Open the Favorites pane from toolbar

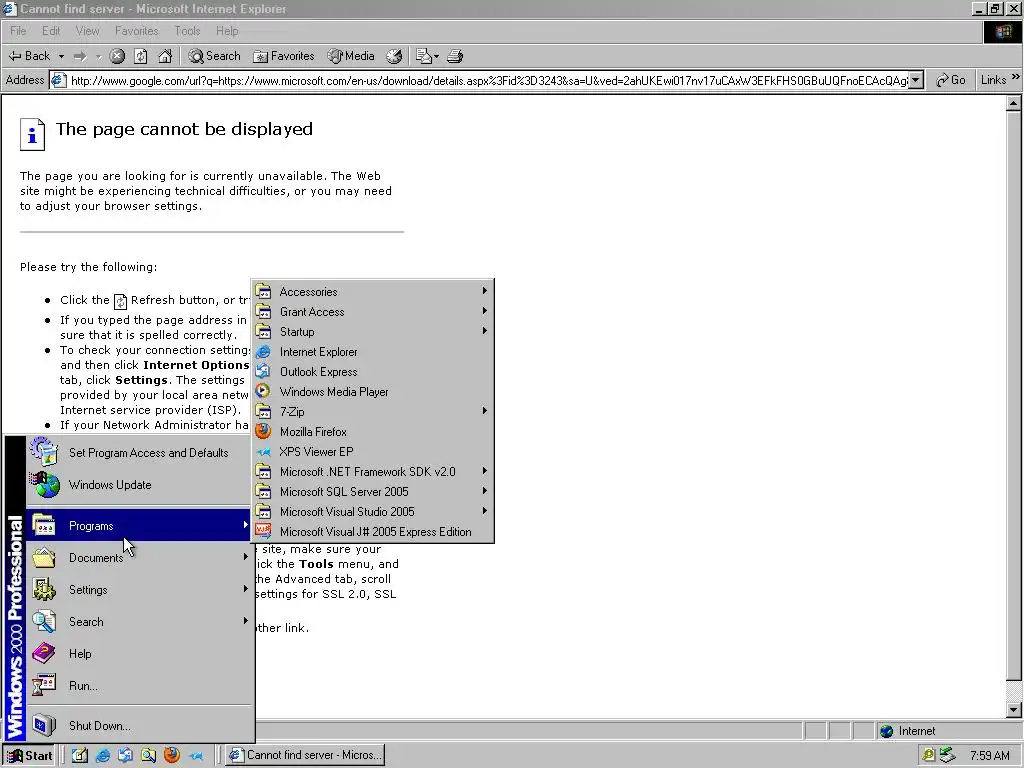pyautogui.click(x=283, y=56)
